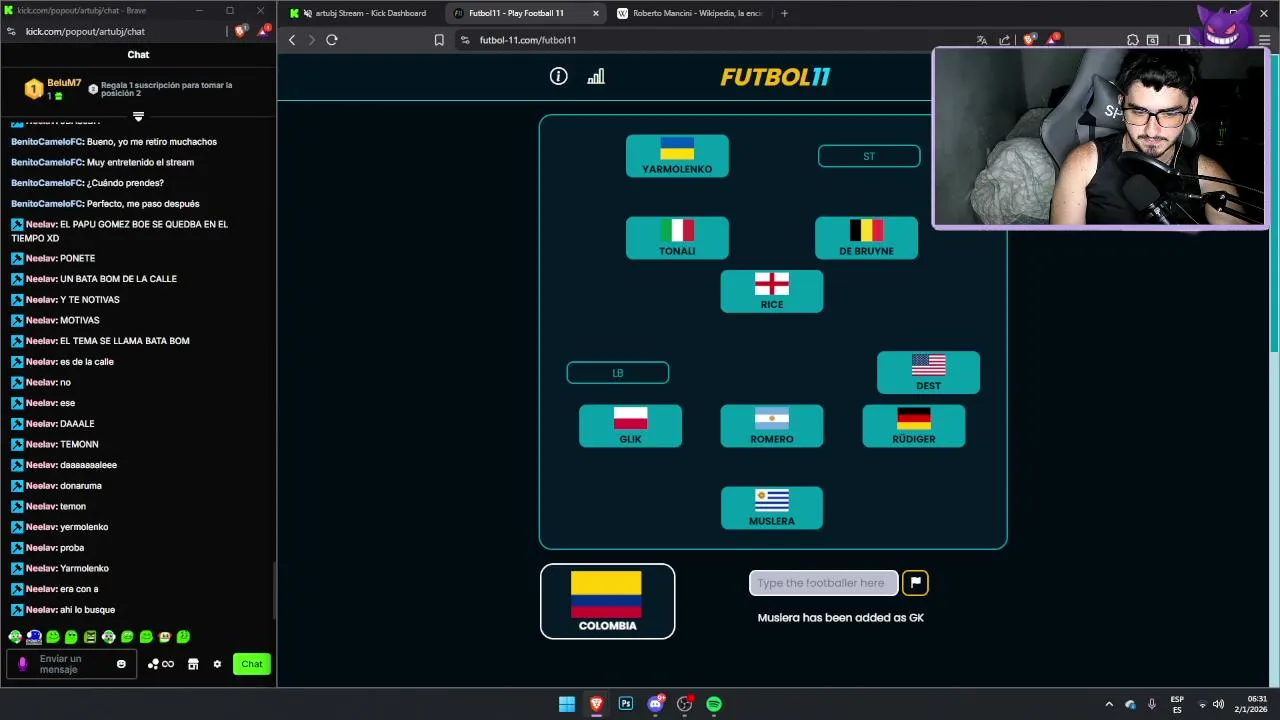This screenshot has height=720, width=1280.
Task: Click the Glik player card
Action: (630, 426)
